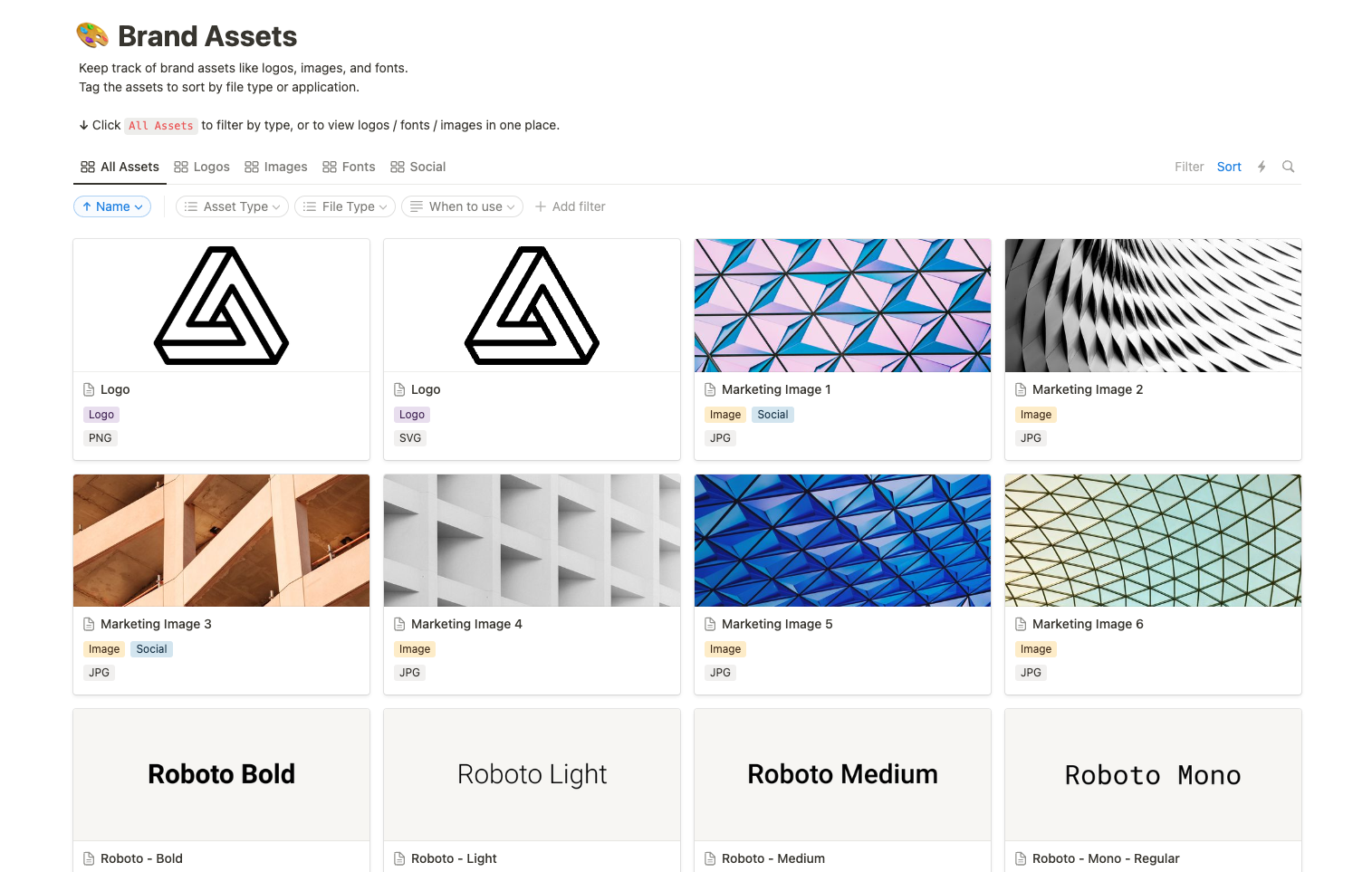Open the Name sort dropdown
Viewport: 1372px width, 872px height.
[112, 206]
